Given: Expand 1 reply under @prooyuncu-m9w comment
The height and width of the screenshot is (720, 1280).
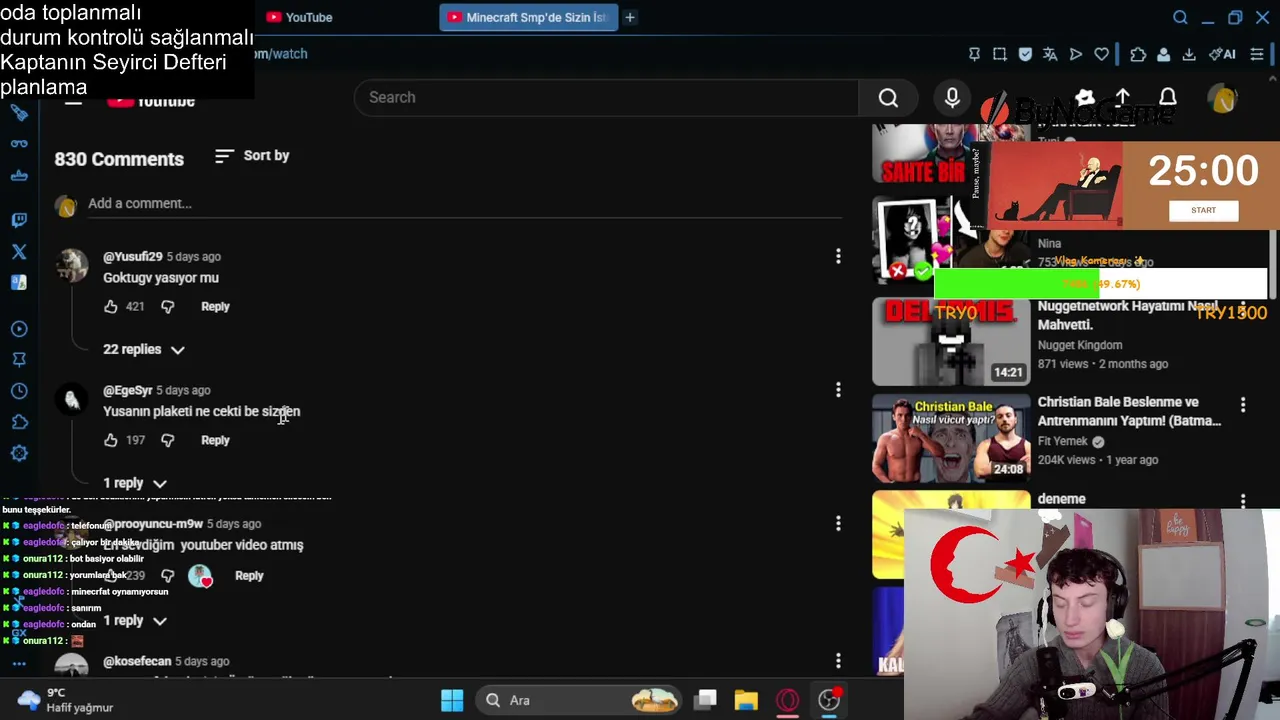Looking at the screenshot, I should tap(135, 621).
